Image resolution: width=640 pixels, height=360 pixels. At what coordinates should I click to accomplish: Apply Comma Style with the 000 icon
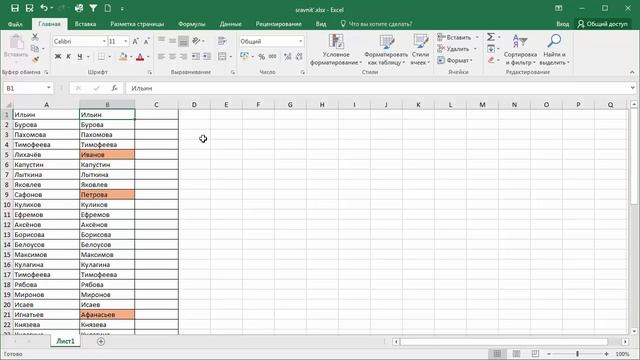pyautogui.click(x=273, y=57)
